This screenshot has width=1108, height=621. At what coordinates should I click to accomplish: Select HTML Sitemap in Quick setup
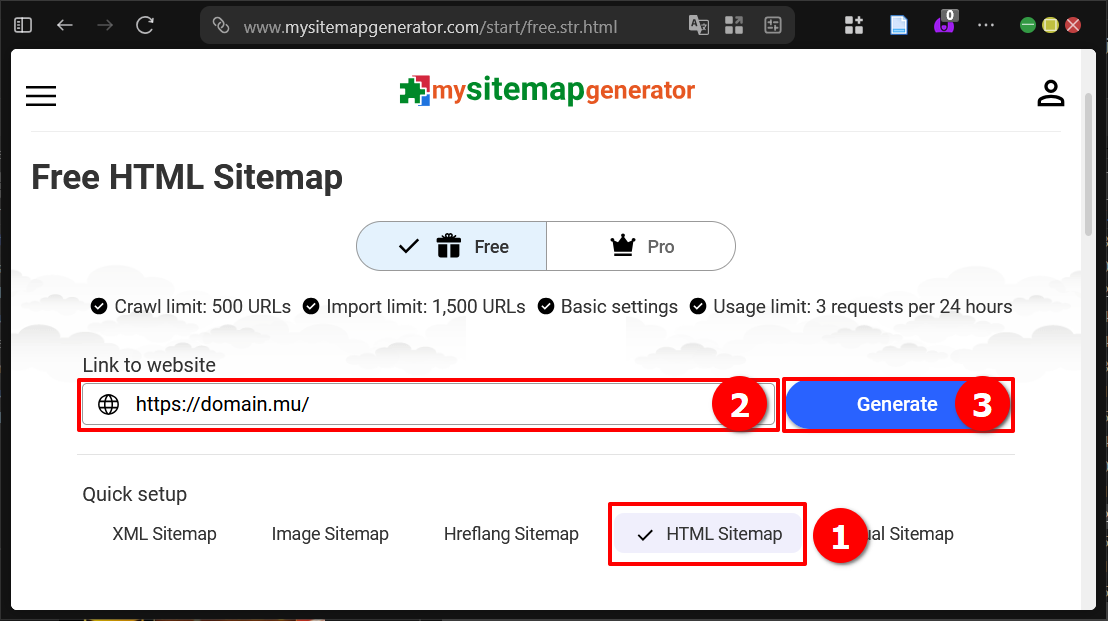pyautogui.click(x=706, y=533)
